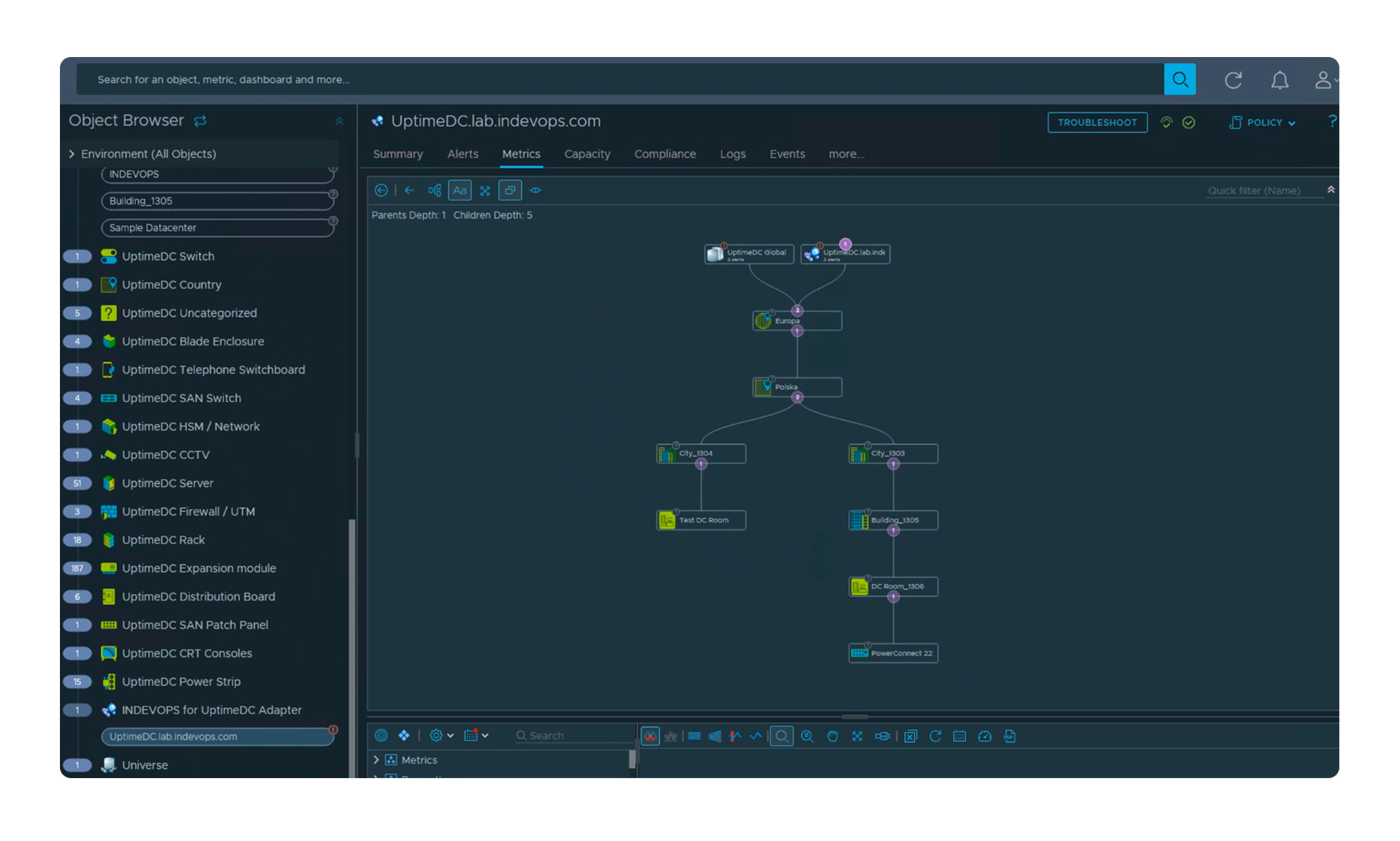This screenshot has width=1400, height=841.
Task: Open the Alerts tab
Action: coord(462,154)
